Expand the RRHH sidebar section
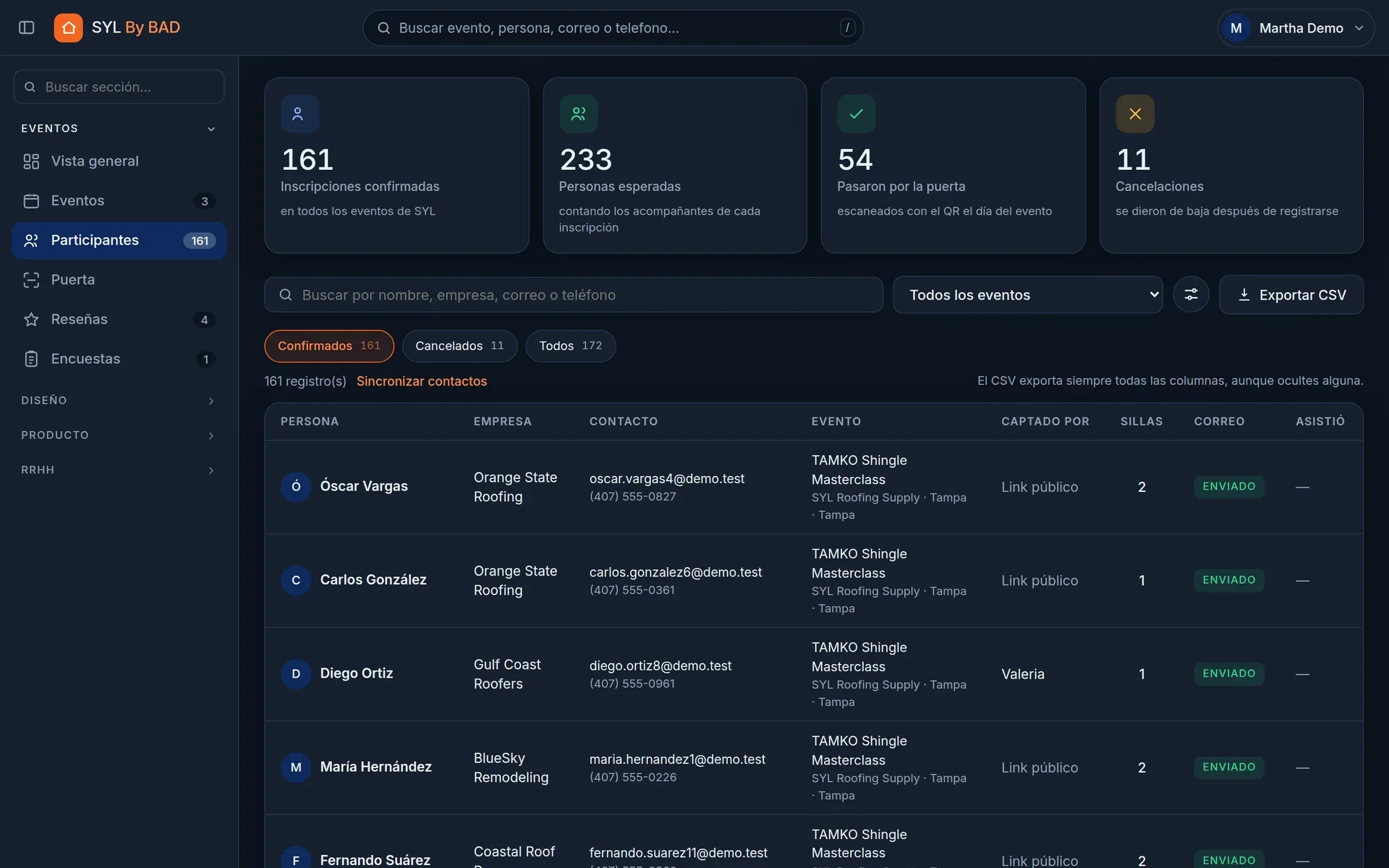 [x=119, y=470]
